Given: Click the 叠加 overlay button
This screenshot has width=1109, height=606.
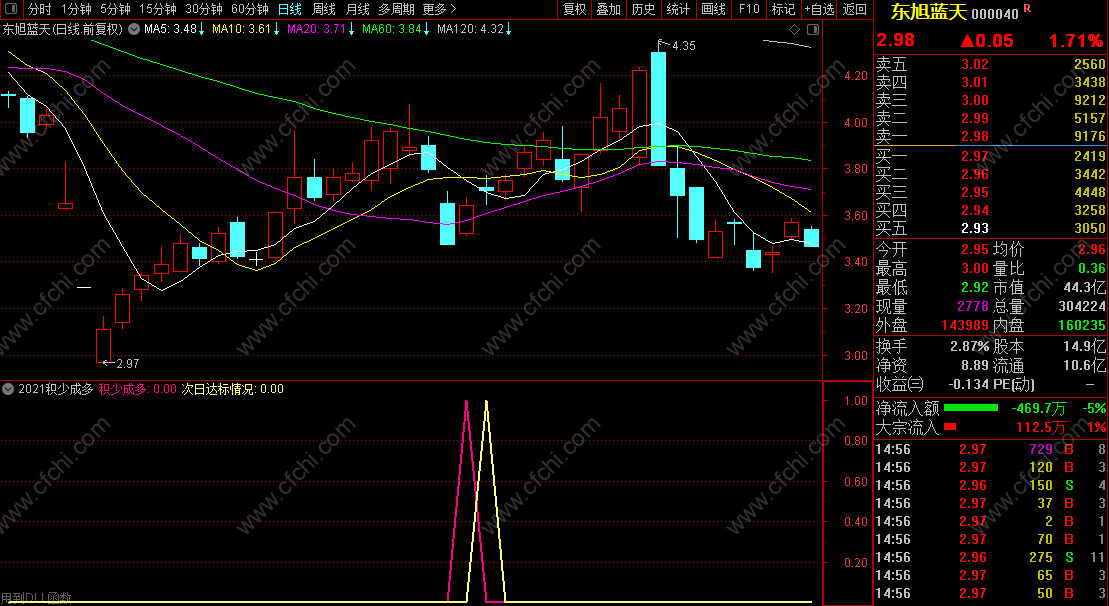Looking at the screenshot, I should pos(608,9).
